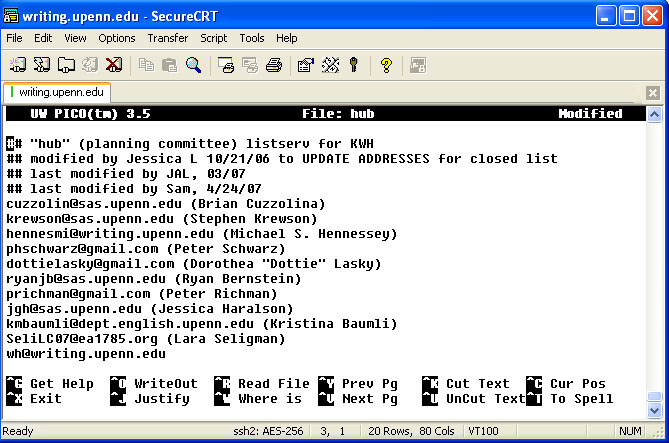This screenshot has width=669, height=443.
Task: Click the dottielasky@gmail.com line
Action: [194, 263]
